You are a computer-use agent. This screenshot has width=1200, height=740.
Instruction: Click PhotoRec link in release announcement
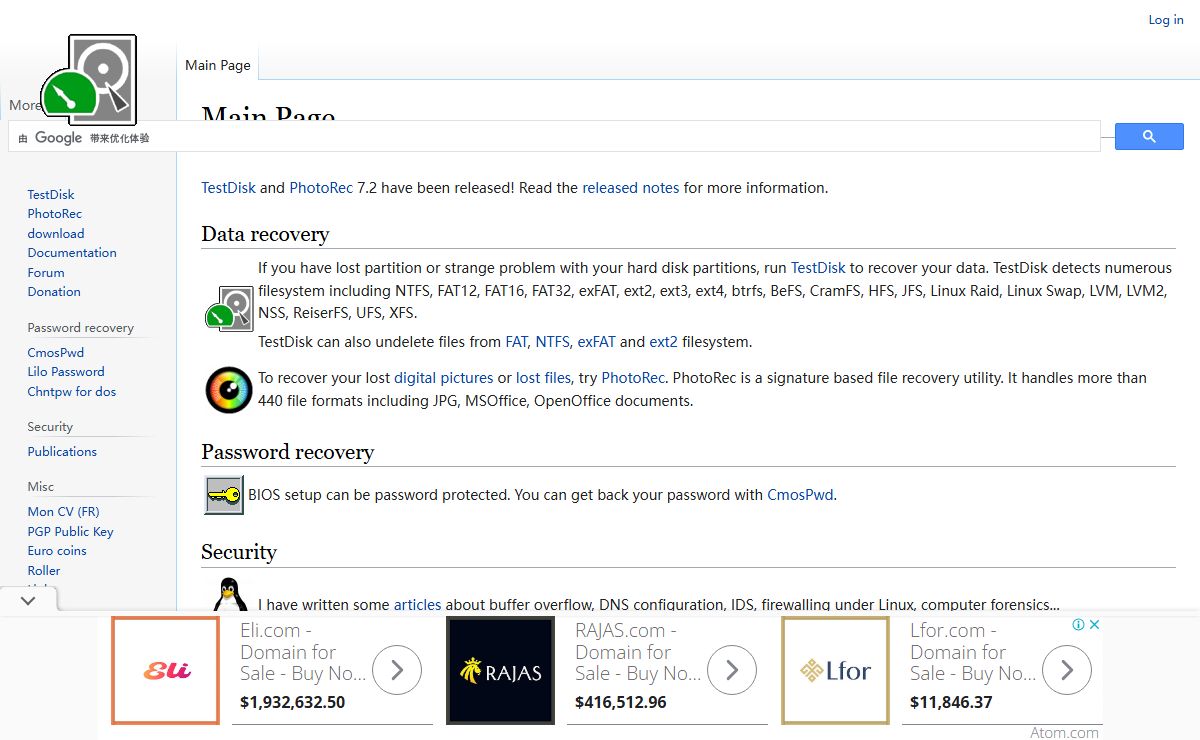321,188
